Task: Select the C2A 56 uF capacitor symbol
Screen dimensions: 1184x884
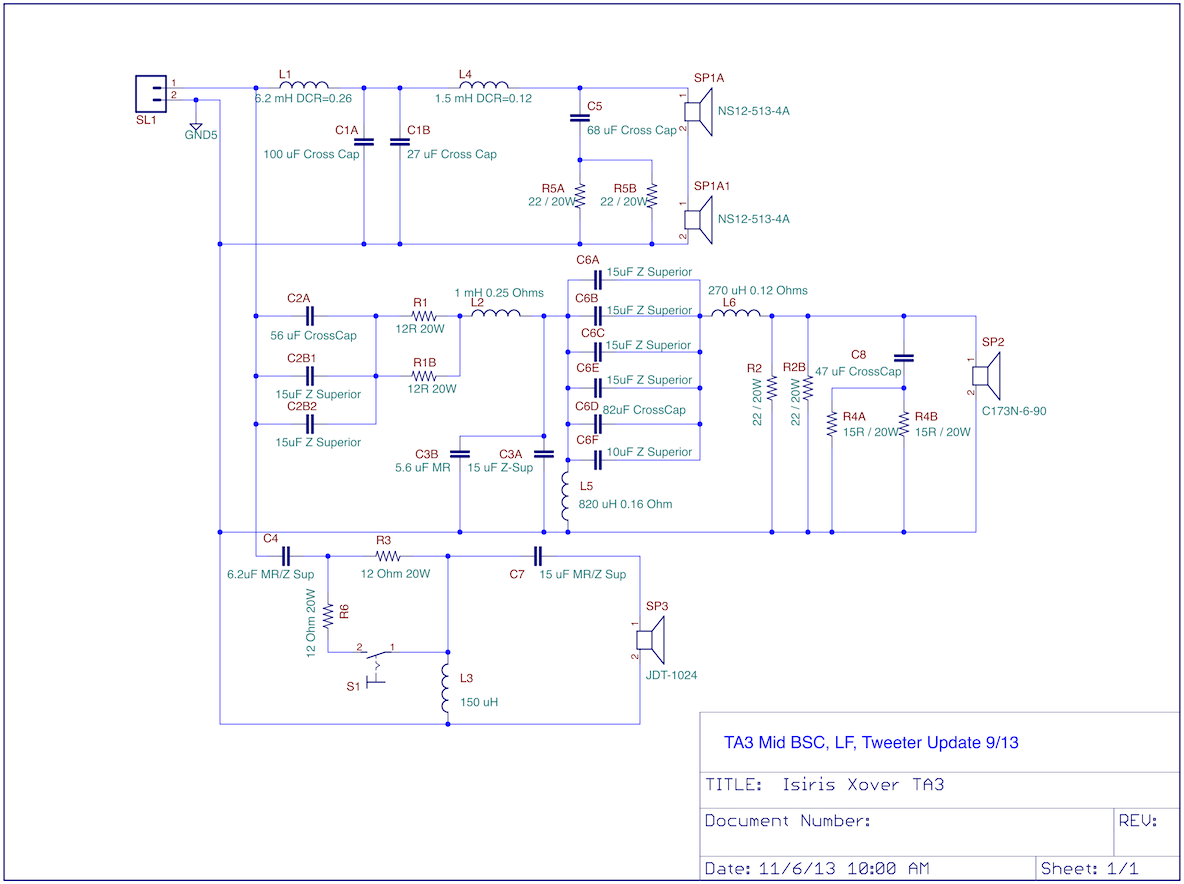Action: (309, 316)
